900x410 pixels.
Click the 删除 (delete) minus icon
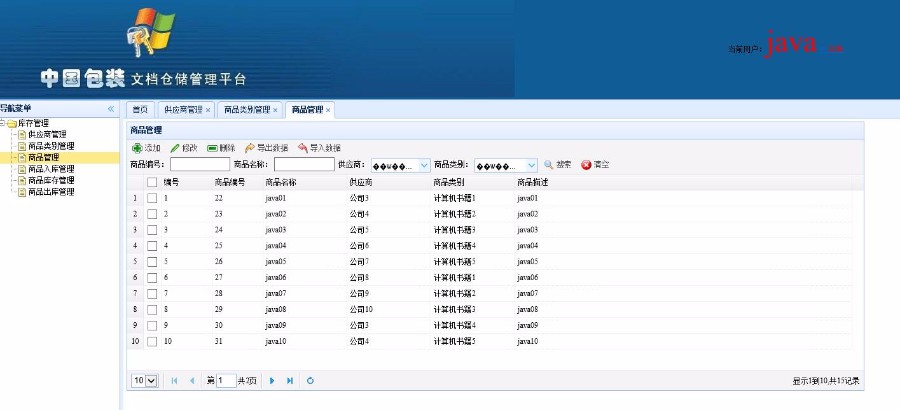point(212,148)
